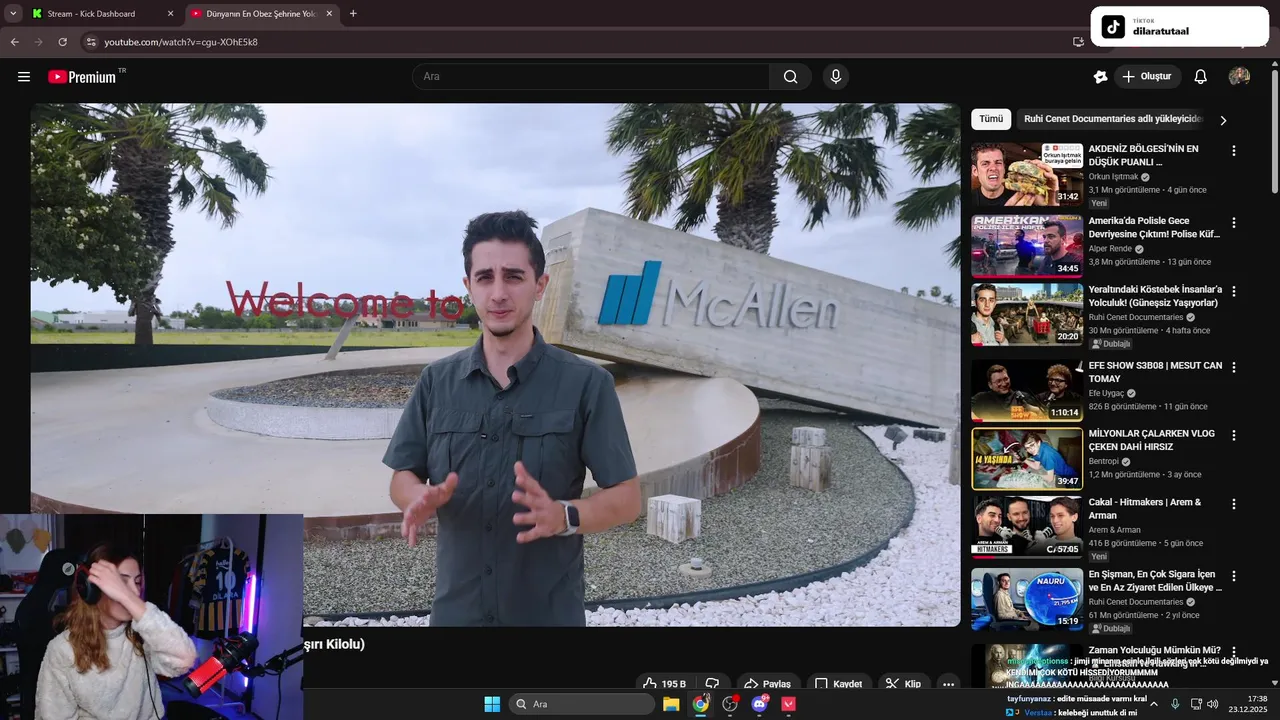Open Discord from the taskbar

pos(760,704)
